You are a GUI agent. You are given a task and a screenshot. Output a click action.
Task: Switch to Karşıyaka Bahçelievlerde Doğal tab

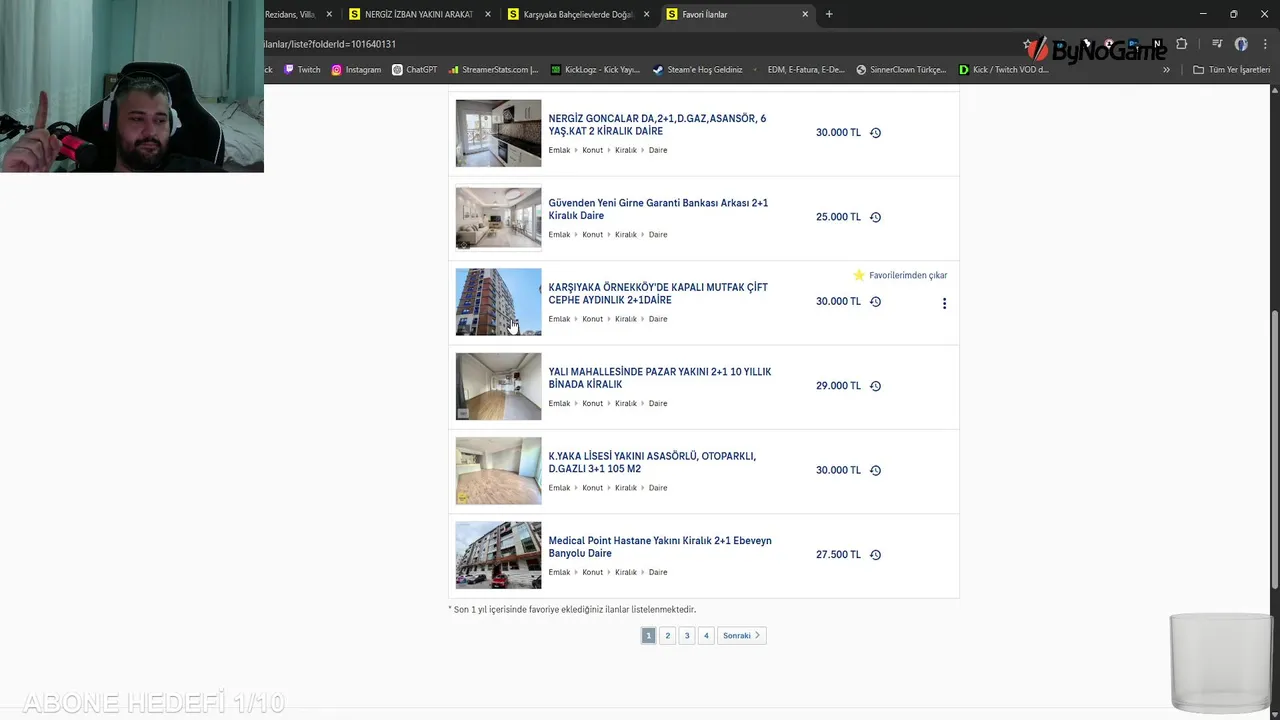pyautogui.click(x=578, y=14)
